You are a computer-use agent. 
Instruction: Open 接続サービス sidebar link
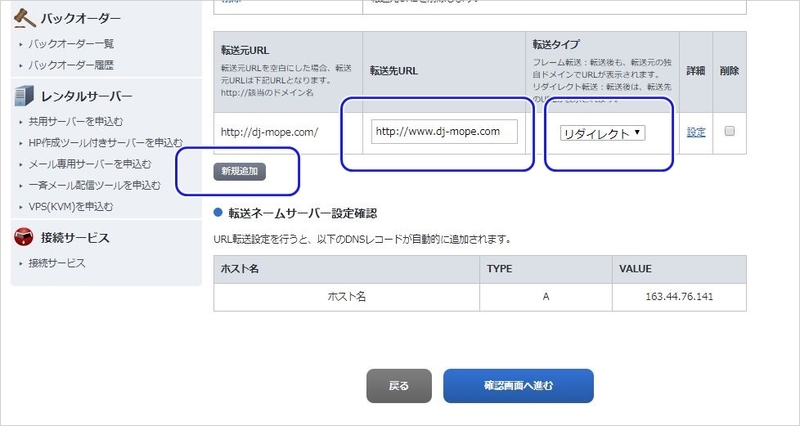click(57, 263)
